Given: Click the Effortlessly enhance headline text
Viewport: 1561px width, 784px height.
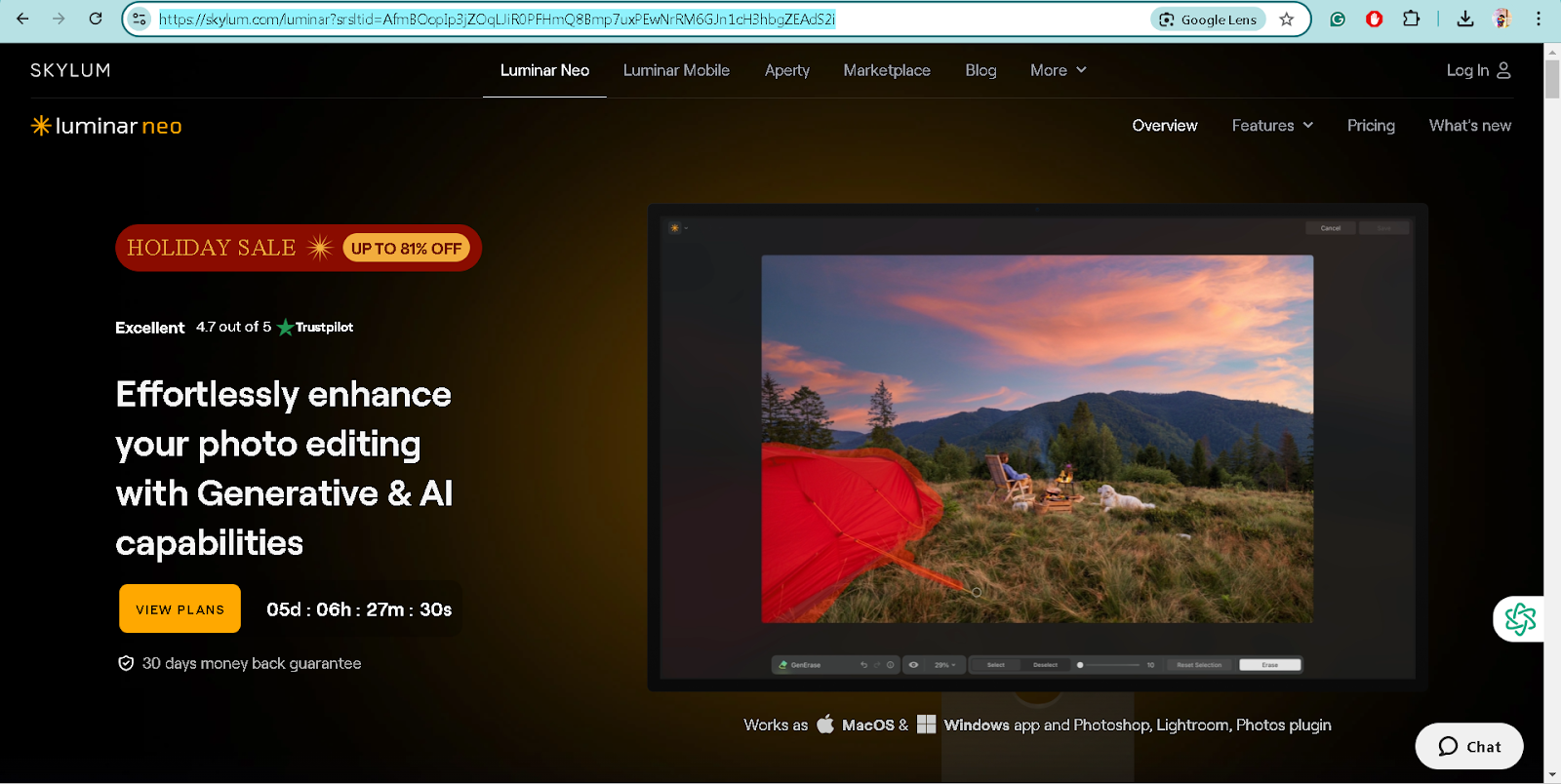Looking at the screenshot, I should [284, 468].
